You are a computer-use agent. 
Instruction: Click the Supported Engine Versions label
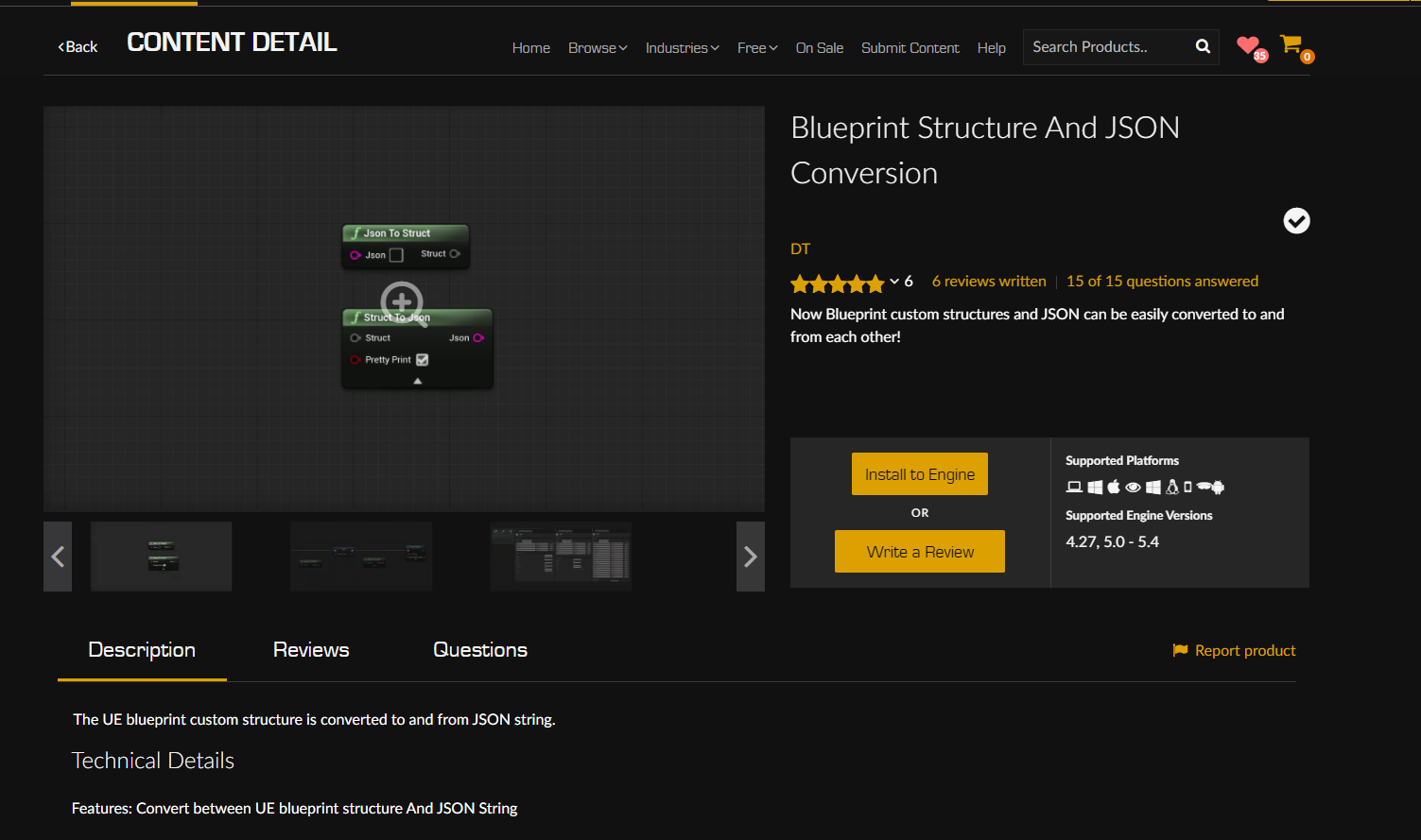pyautogui.click(x=1139, y=516)
